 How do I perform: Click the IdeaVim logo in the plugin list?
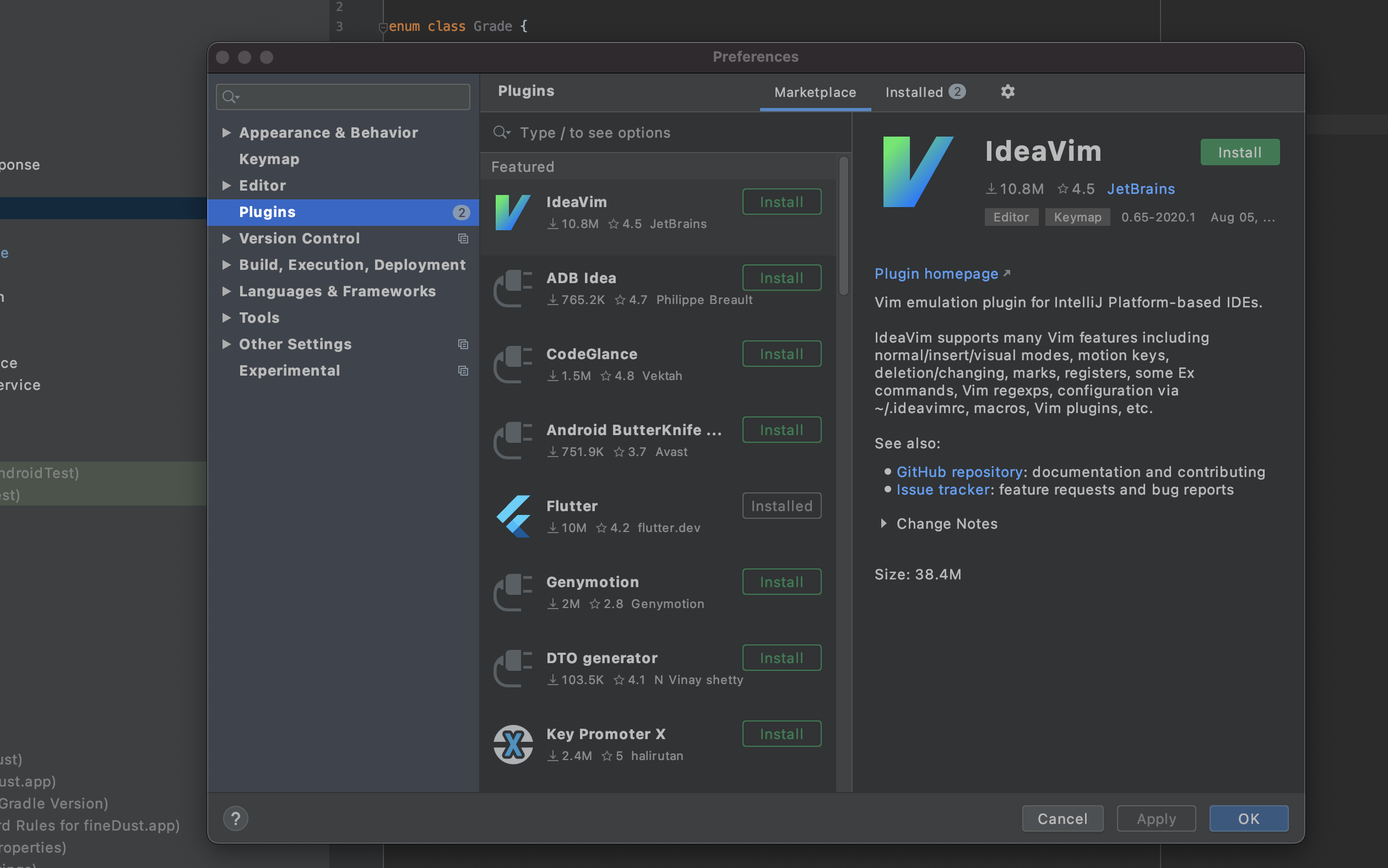tap(512, 213)
